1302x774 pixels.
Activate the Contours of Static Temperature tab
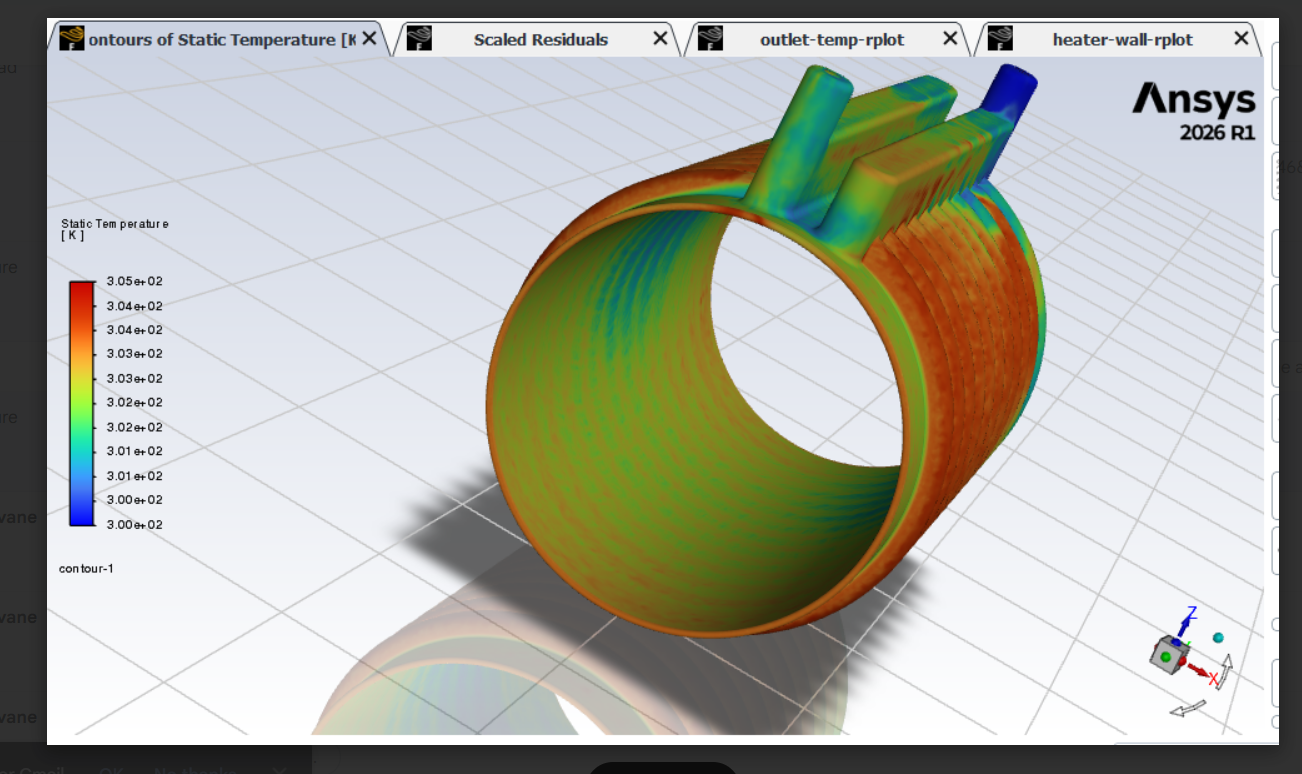(x=221, y=40)
